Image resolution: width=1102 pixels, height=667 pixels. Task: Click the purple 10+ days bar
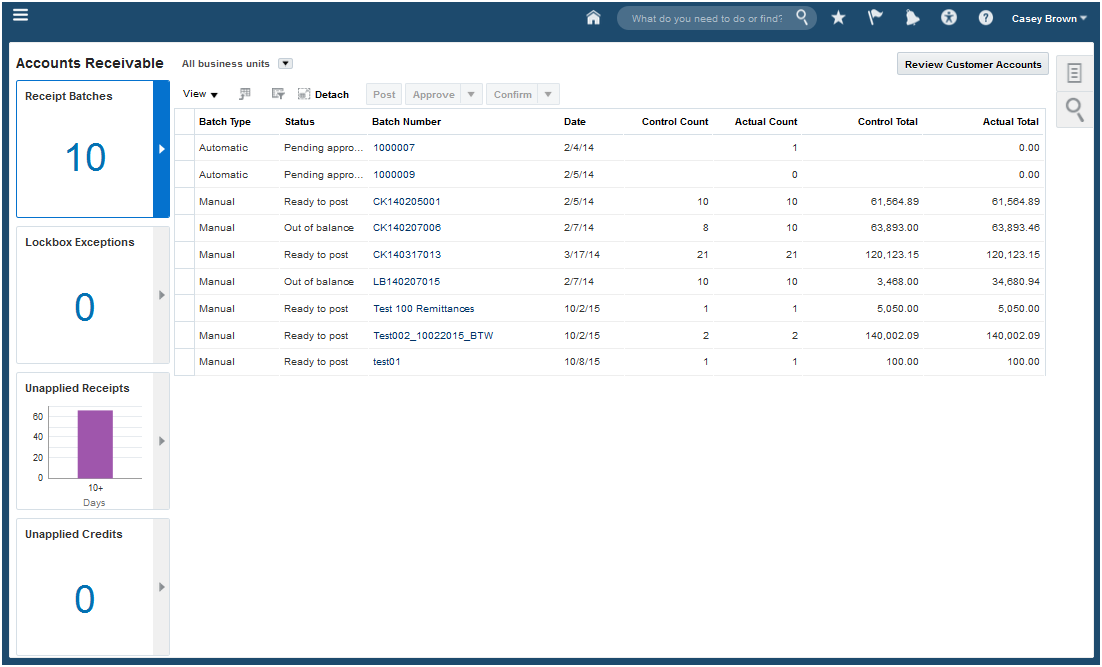(95, 444)
